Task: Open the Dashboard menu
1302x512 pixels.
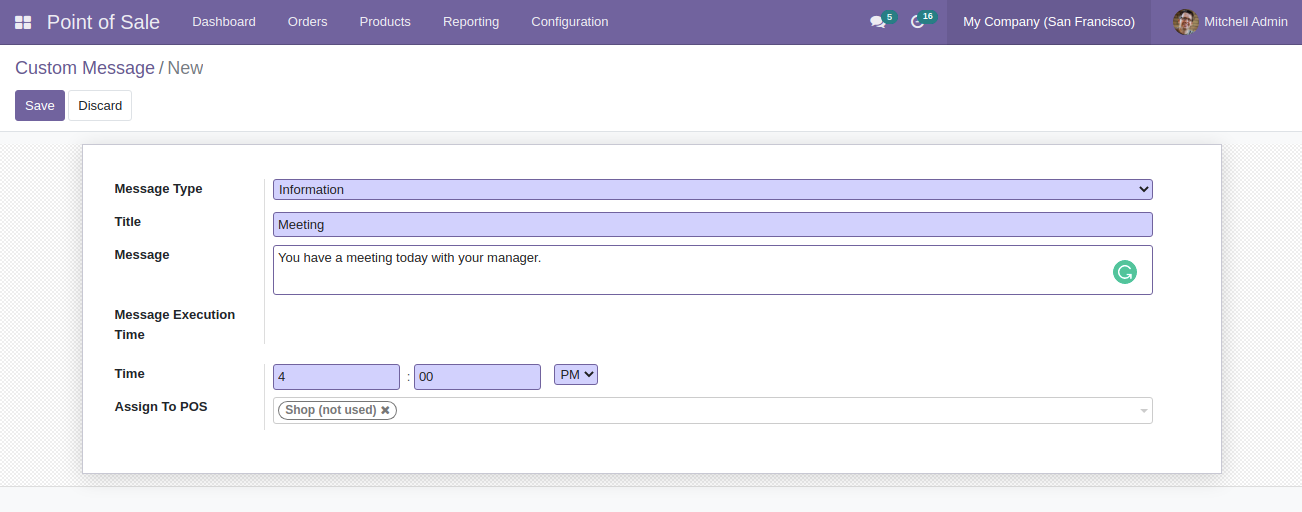Action: pos(223,22)
